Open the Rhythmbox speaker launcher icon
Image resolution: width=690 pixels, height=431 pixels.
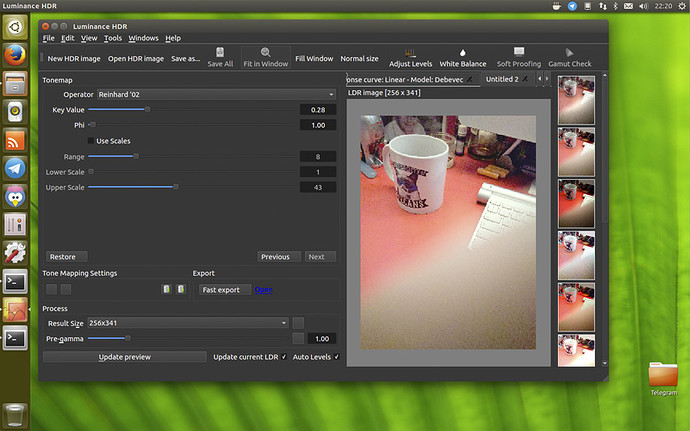[15, 112]
